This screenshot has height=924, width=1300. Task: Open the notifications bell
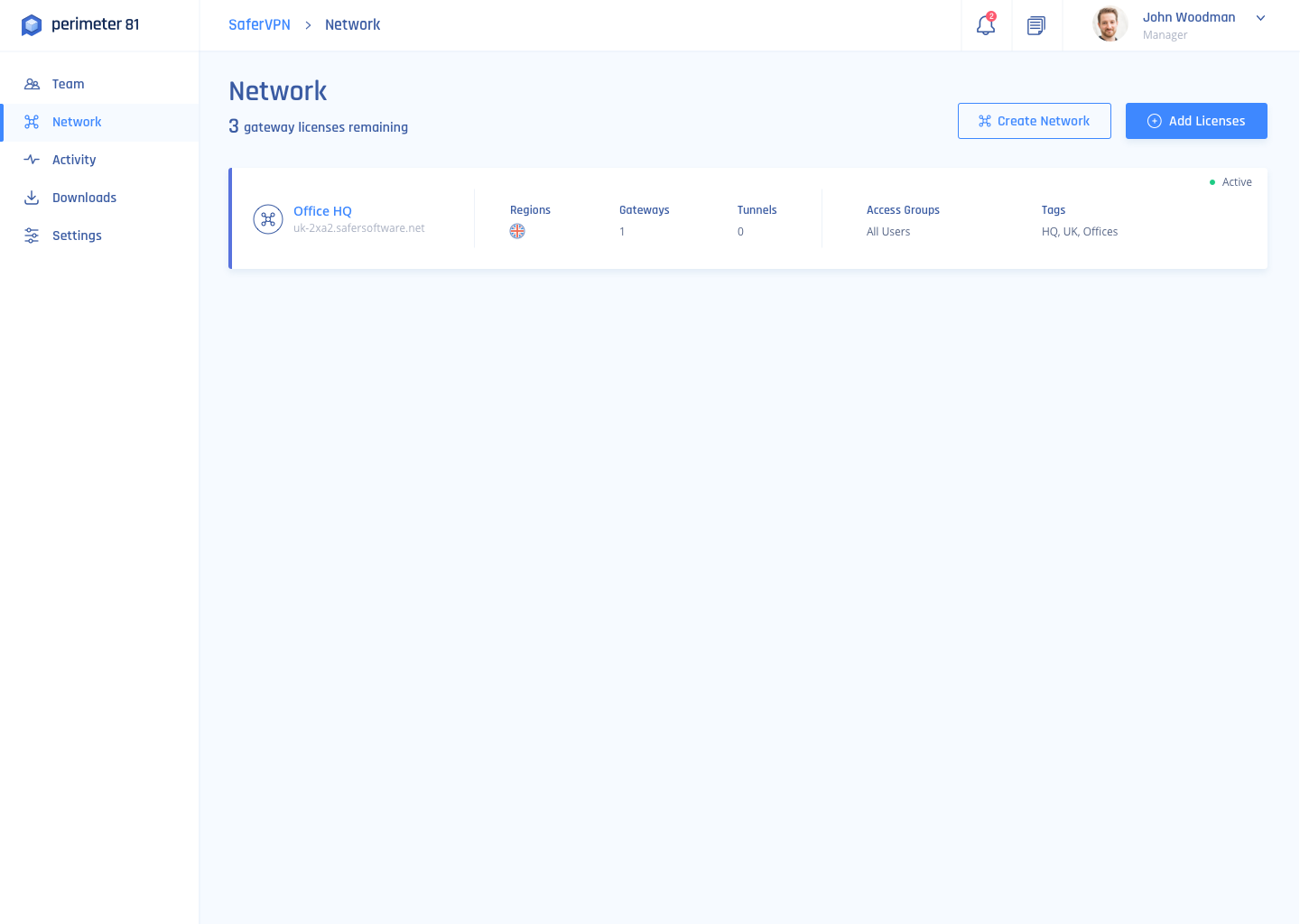(x=986, y=25)
